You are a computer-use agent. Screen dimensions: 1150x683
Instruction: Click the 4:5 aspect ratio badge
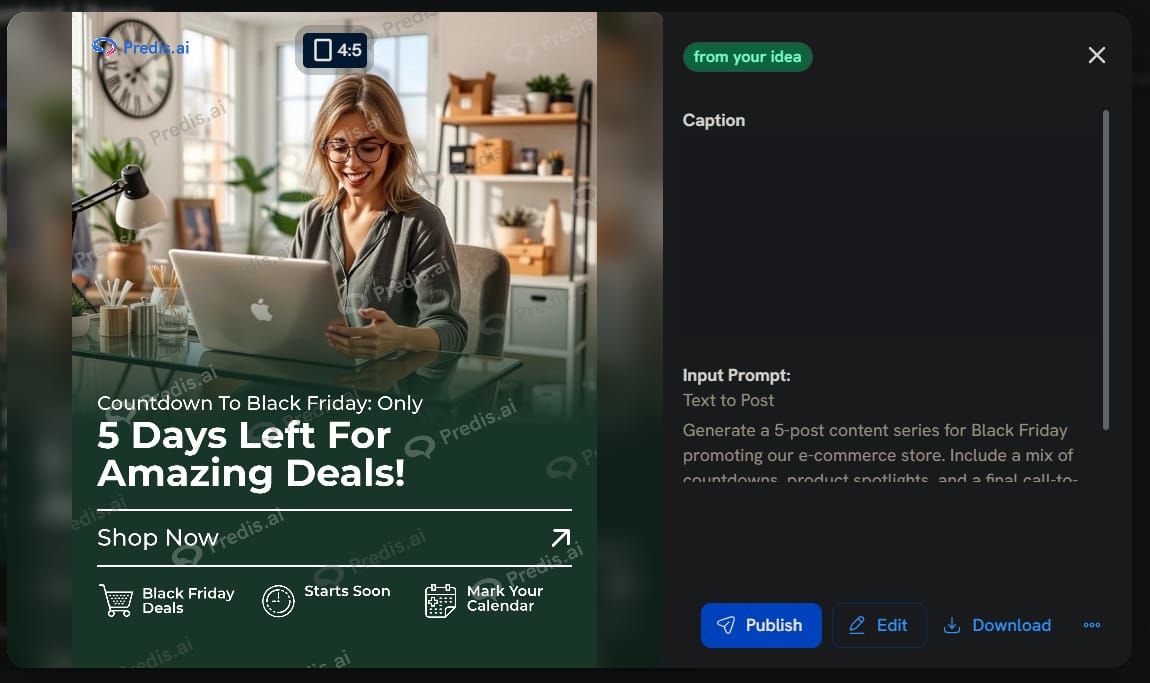tap(335, 50)
